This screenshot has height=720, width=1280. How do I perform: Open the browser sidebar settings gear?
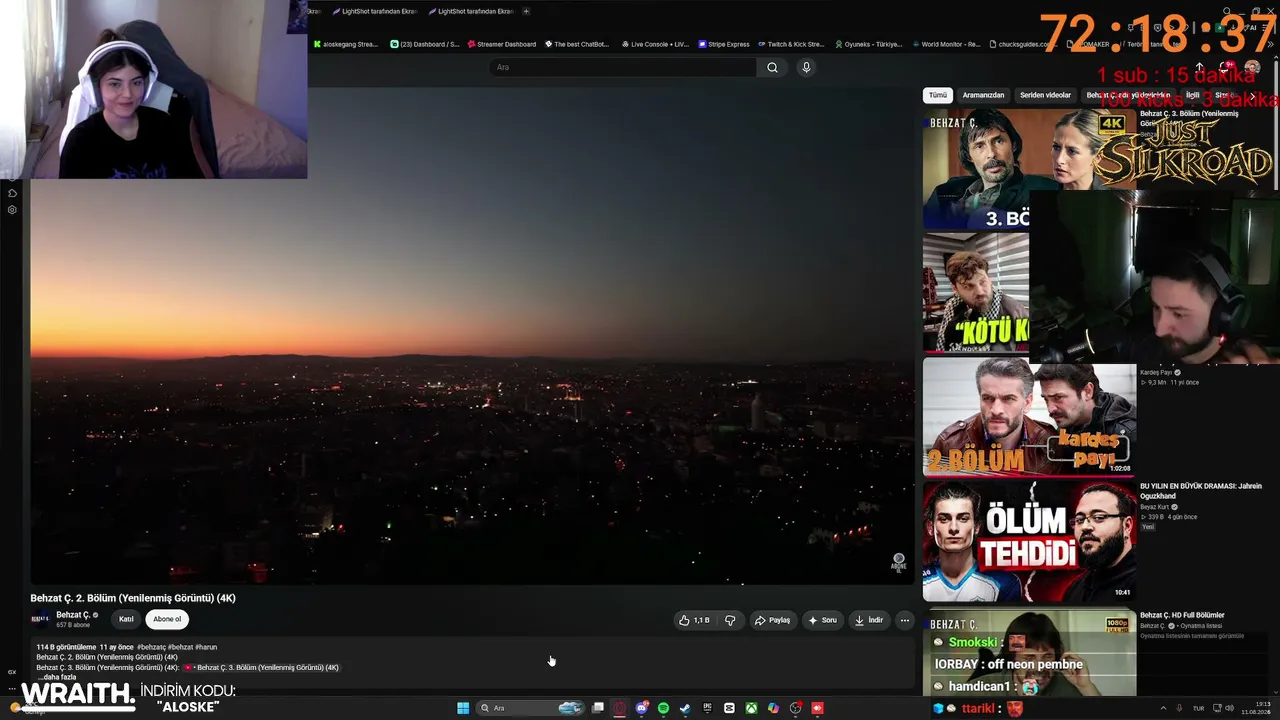(12, 210)
